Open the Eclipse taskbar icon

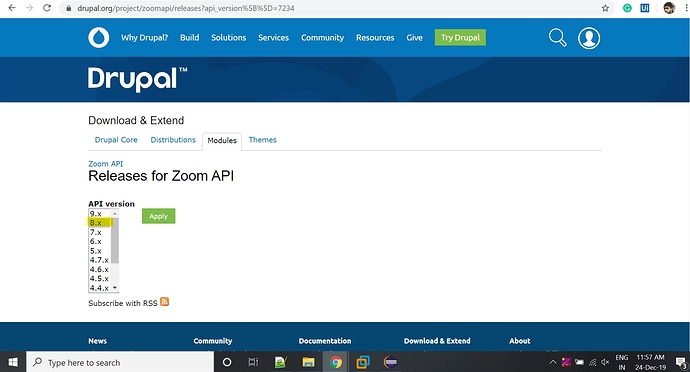390,362
